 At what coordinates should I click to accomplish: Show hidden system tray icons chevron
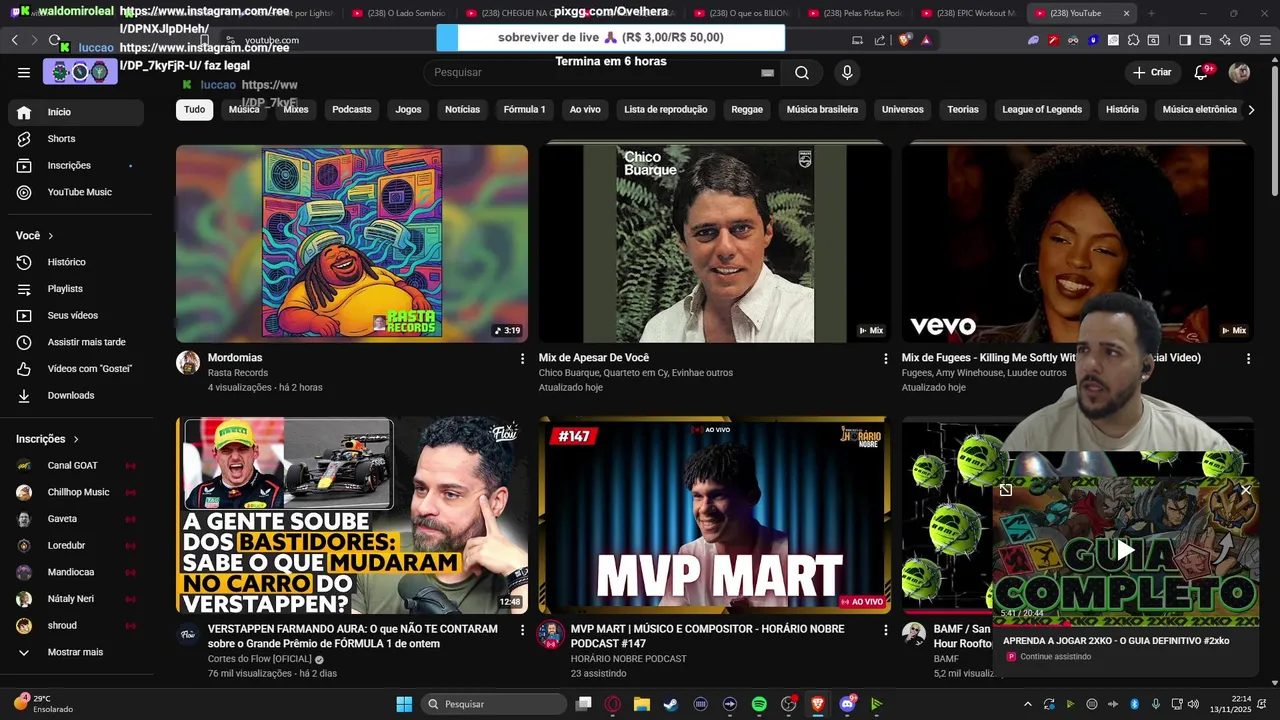[x=1029, y=704]
